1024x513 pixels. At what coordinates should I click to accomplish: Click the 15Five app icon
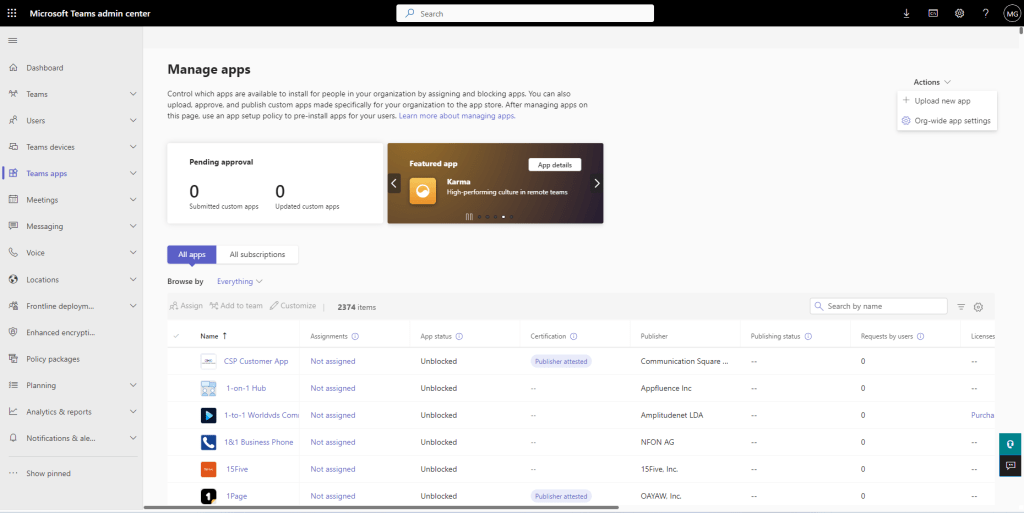tap(208, 469)
